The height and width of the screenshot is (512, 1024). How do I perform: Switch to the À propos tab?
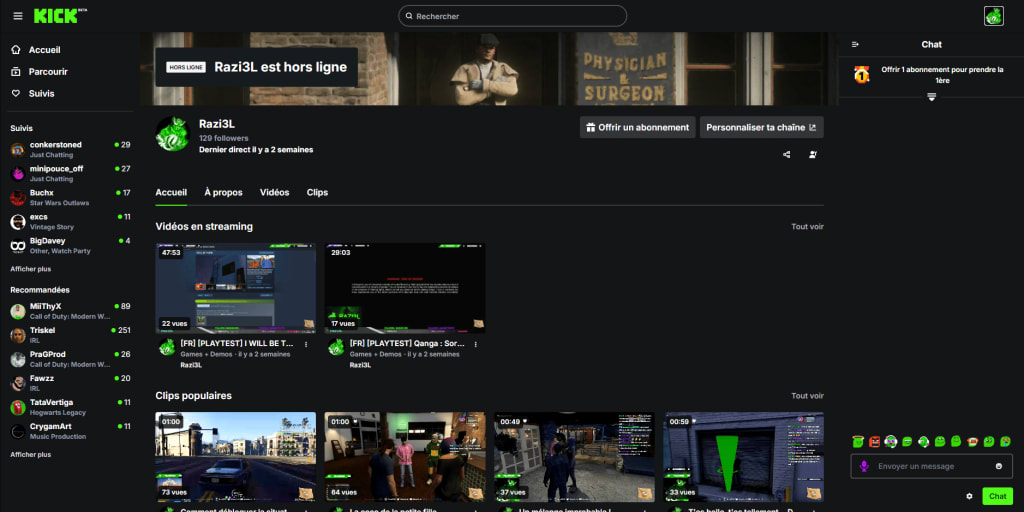(x=223, y=193)
